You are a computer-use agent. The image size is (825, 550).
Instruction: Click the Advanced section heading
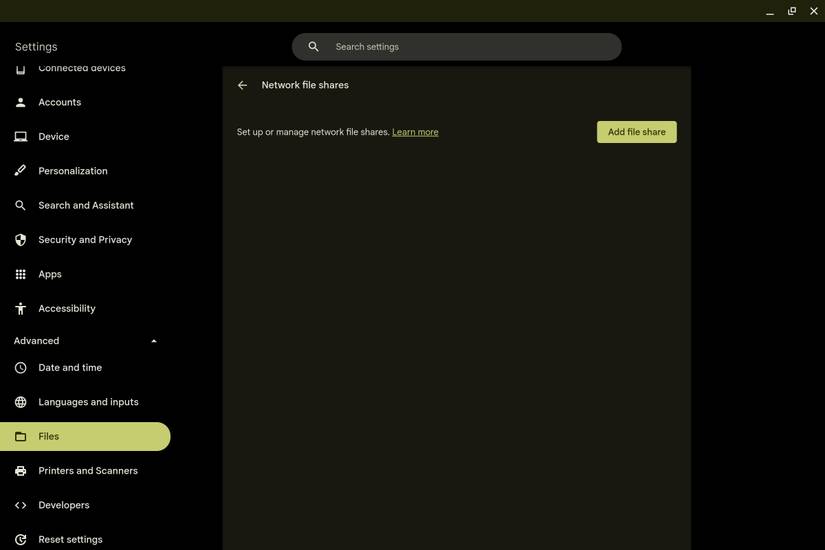pyautogui.click(x=36, y=341)
